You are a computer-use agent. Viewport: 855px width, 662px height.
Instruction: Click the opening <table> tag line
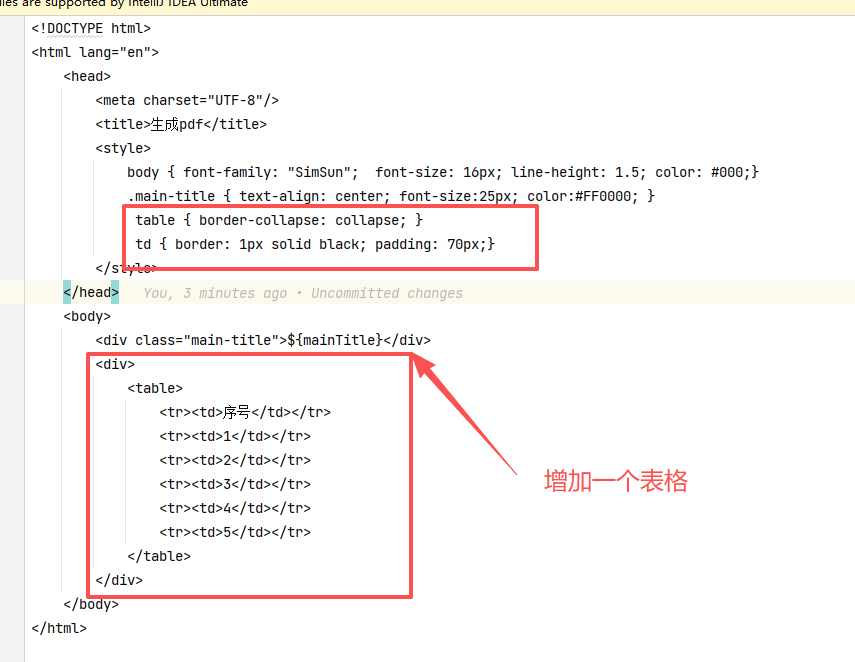[x=155, y=388]
